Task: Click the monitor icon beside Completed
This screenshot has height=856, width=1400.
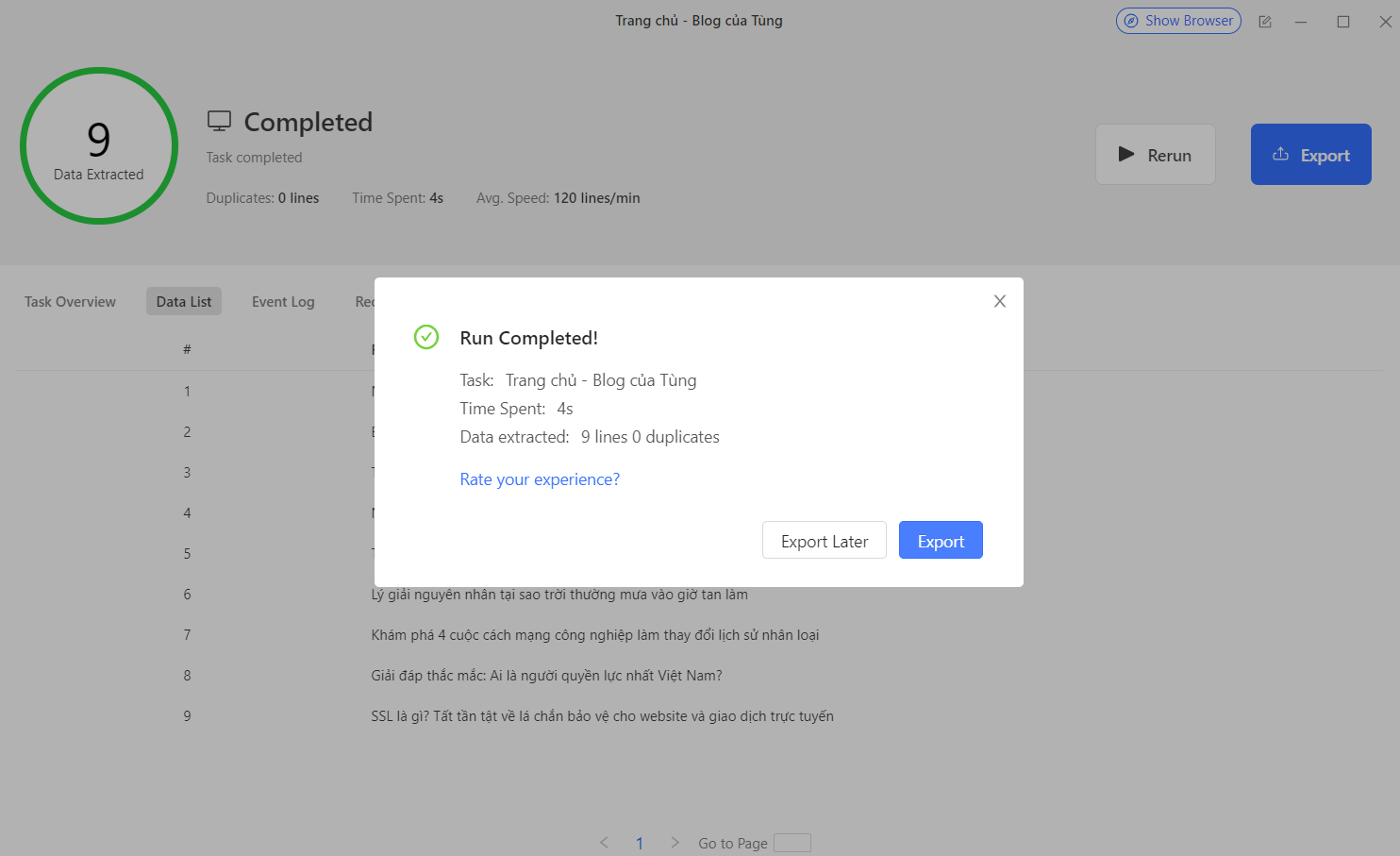Action: (x=219, y=122)
